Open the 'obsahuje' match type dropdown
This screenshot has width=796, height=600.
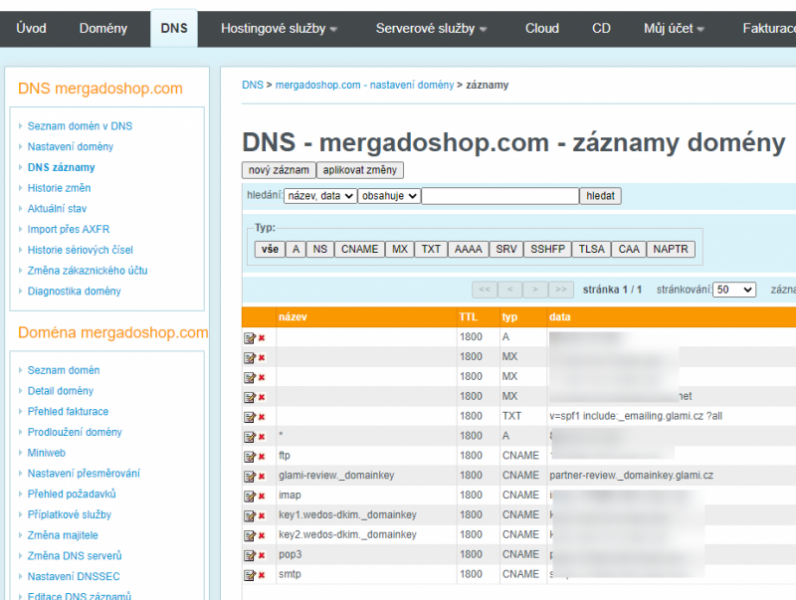pos(389,196)
